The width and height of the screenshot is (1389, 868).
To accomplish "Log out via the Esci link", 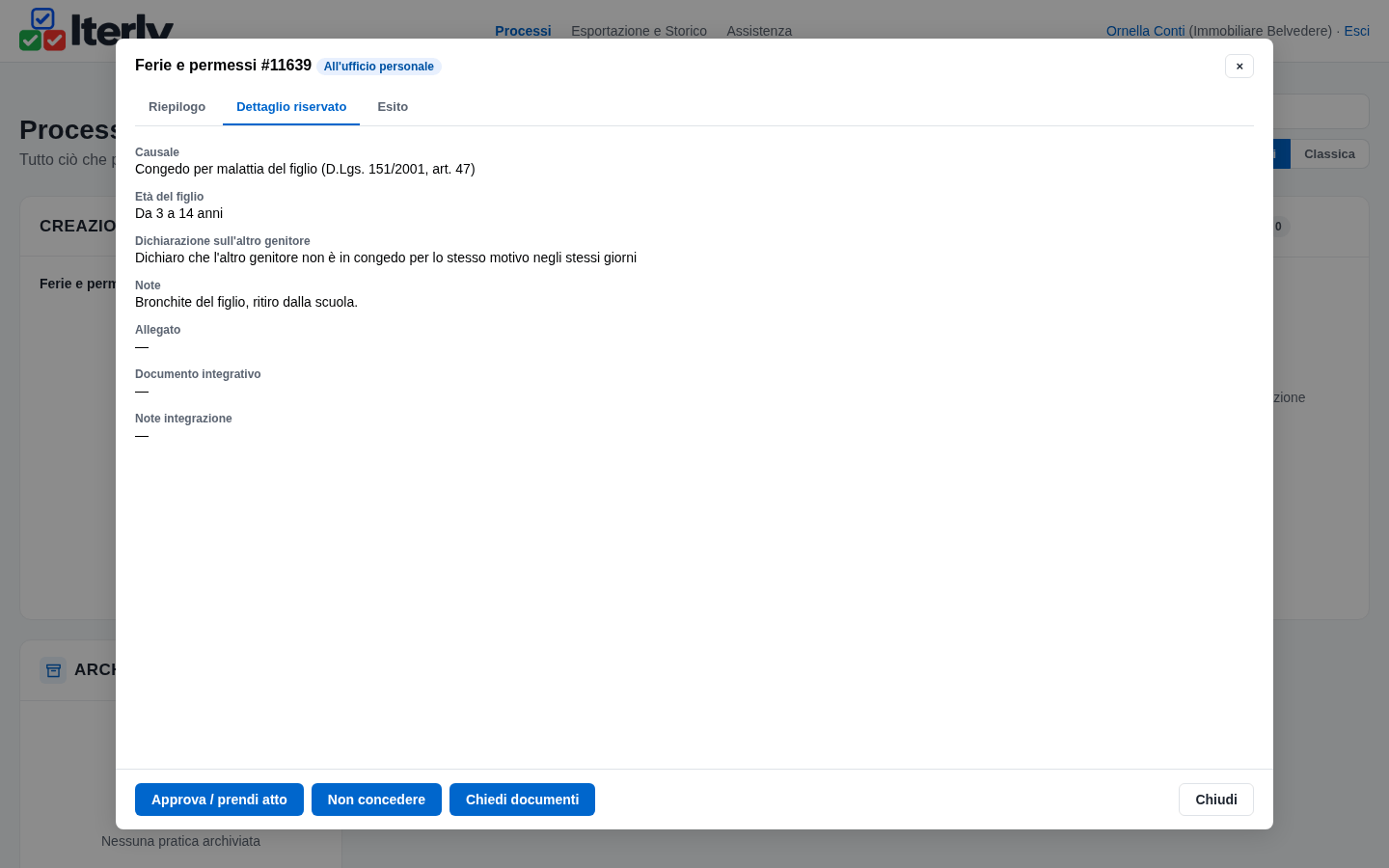I will click(1356, 31).
